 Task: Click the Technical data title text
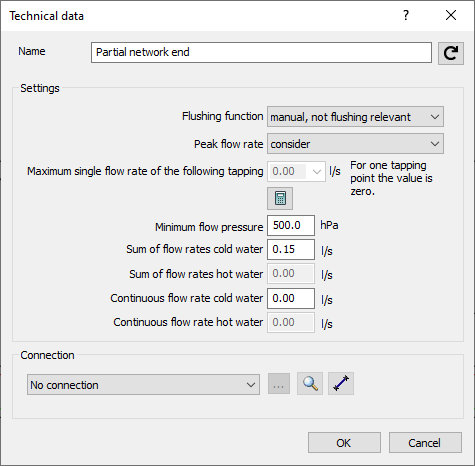(x=46, y=16)
